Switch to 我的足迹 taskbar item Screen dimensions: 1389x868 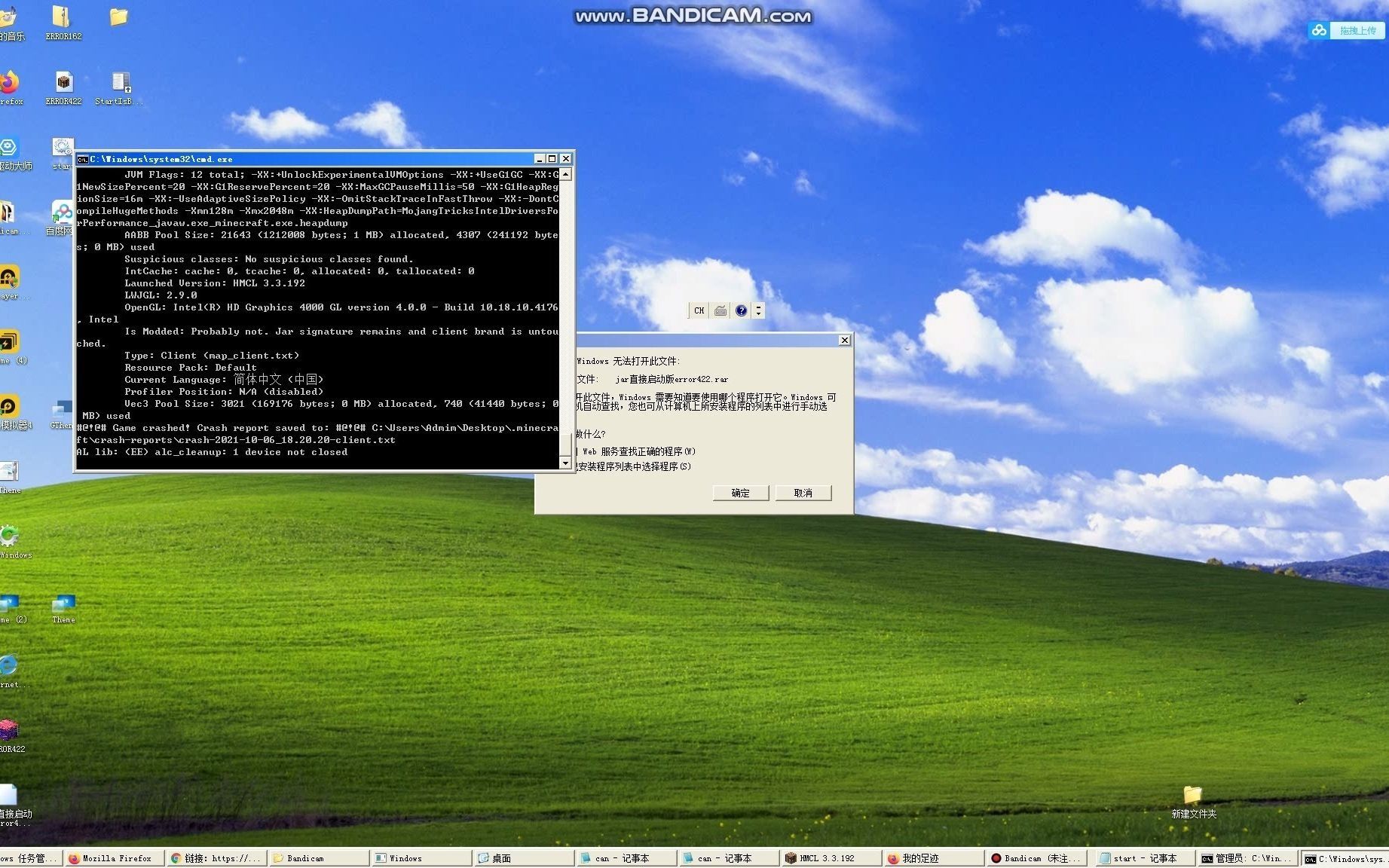coord(934,858)
